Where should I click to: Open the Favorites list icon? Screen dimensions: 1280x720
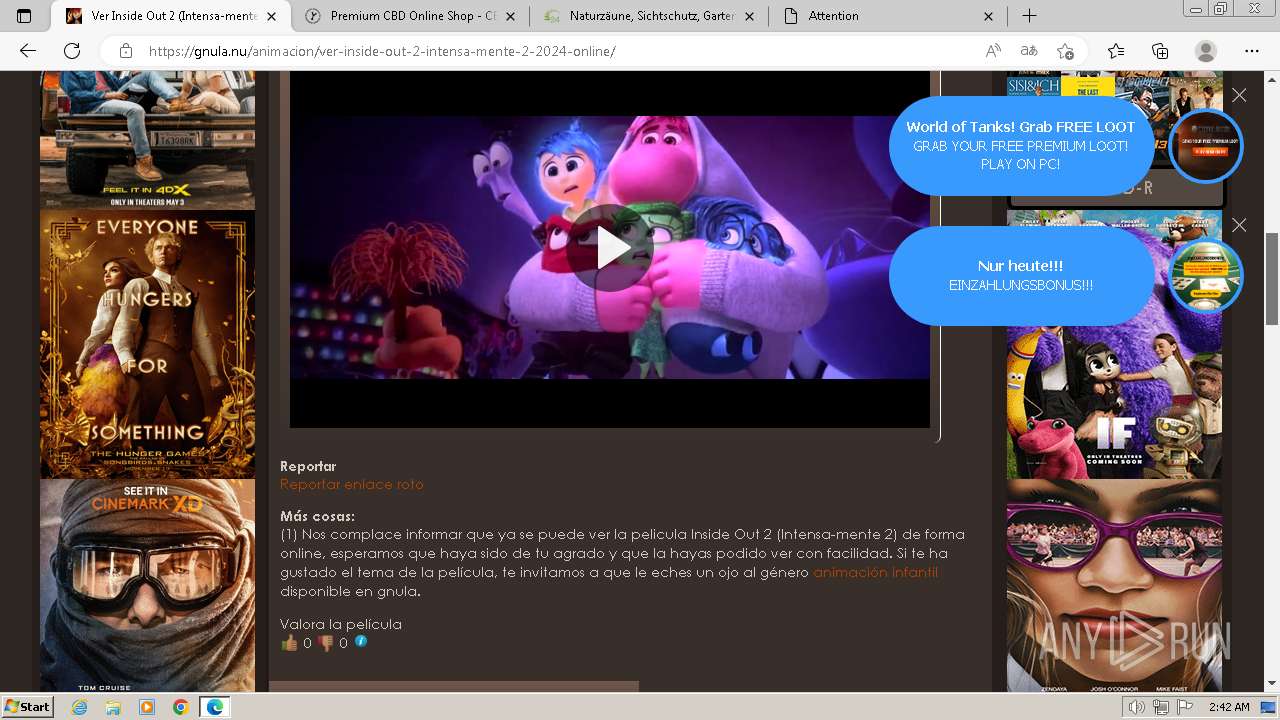[x=1116, y=51]
